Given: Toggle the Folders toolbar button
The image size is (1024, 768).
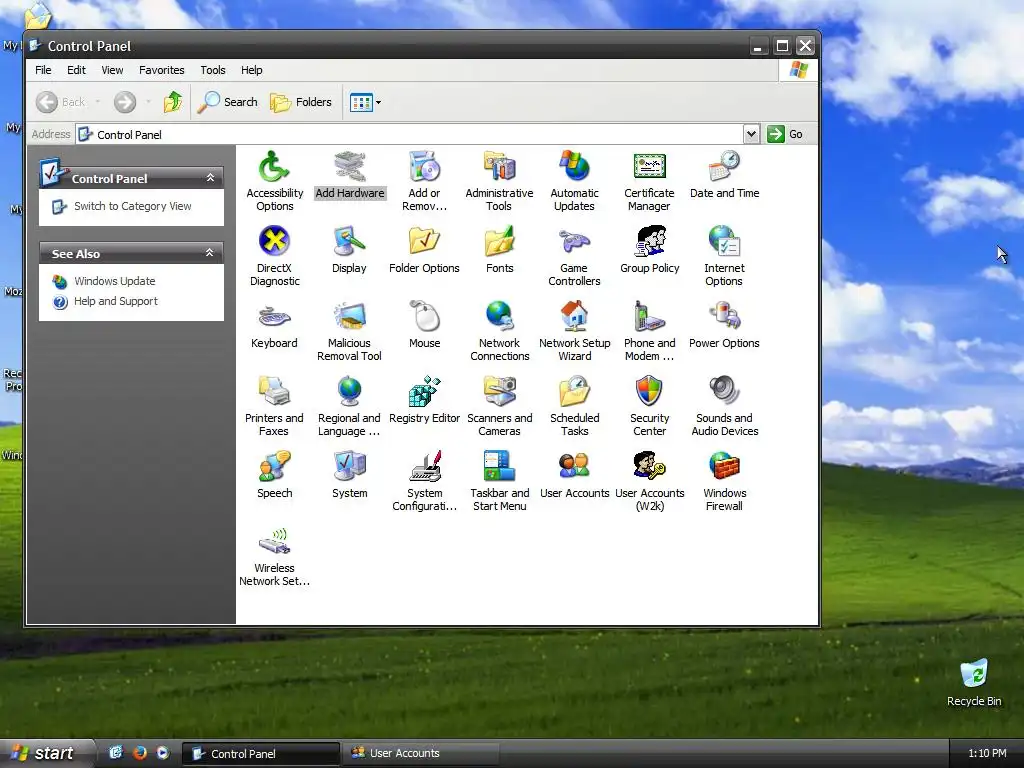Looking at the screenshot, I should pyautogui.click(x=301, y=102).
